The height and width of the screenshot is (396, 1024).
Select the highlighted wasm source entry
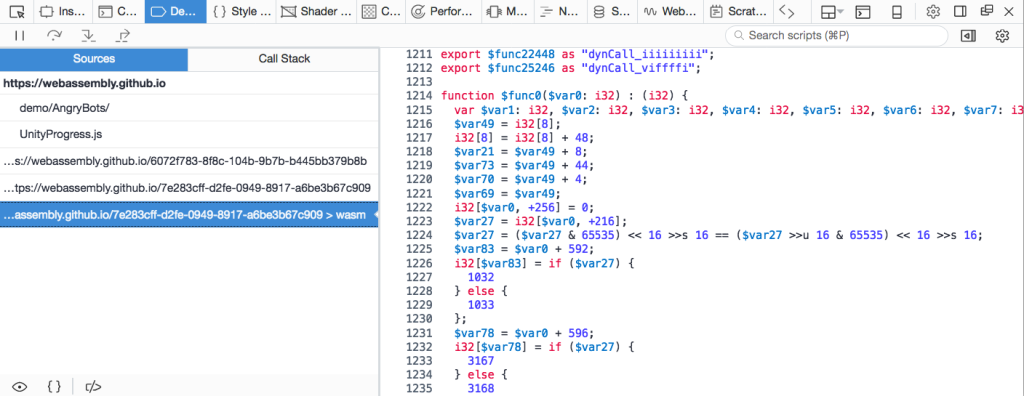tap(189, 214)
